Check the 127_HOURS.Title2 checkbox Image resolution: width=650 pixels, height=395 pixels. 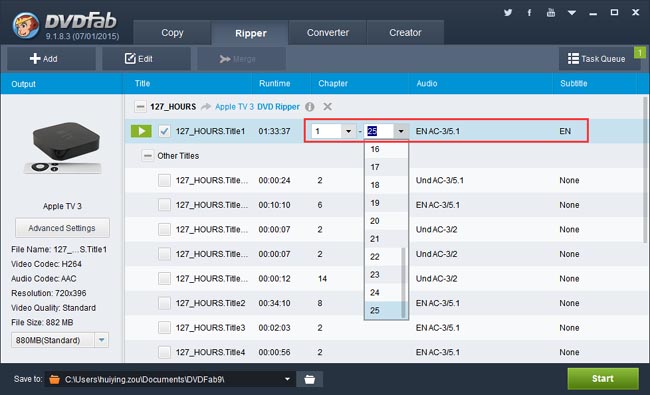164,303
